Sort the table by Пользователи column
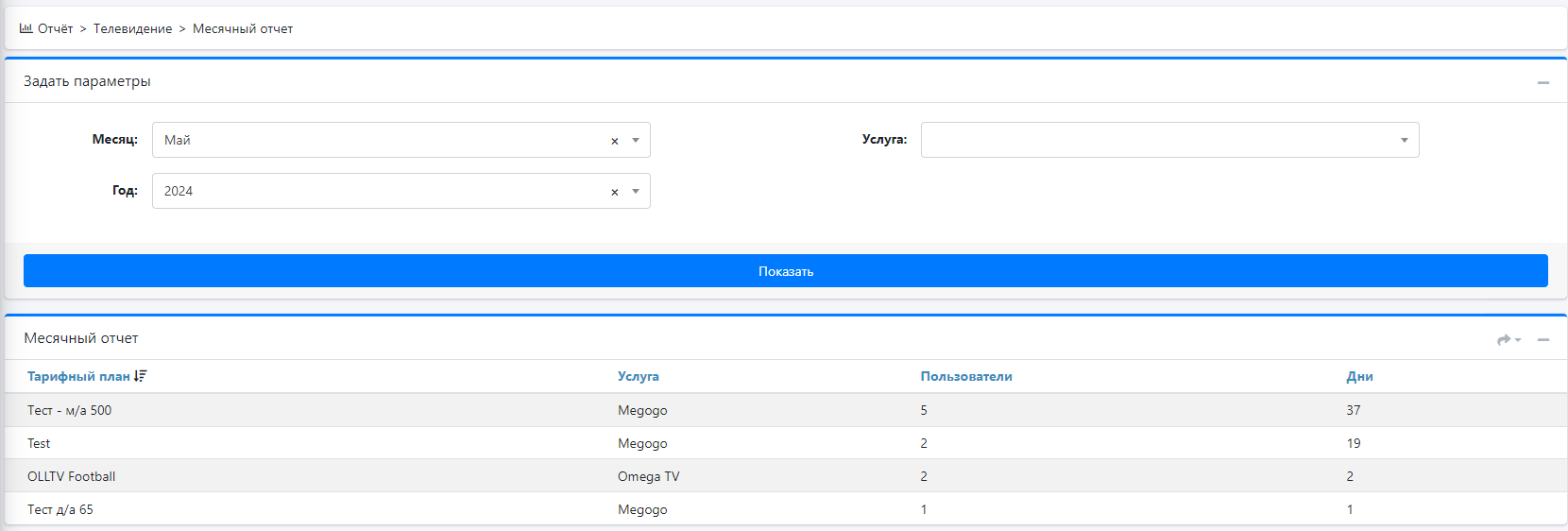1568x531 pixels. [x=965, y=376]
